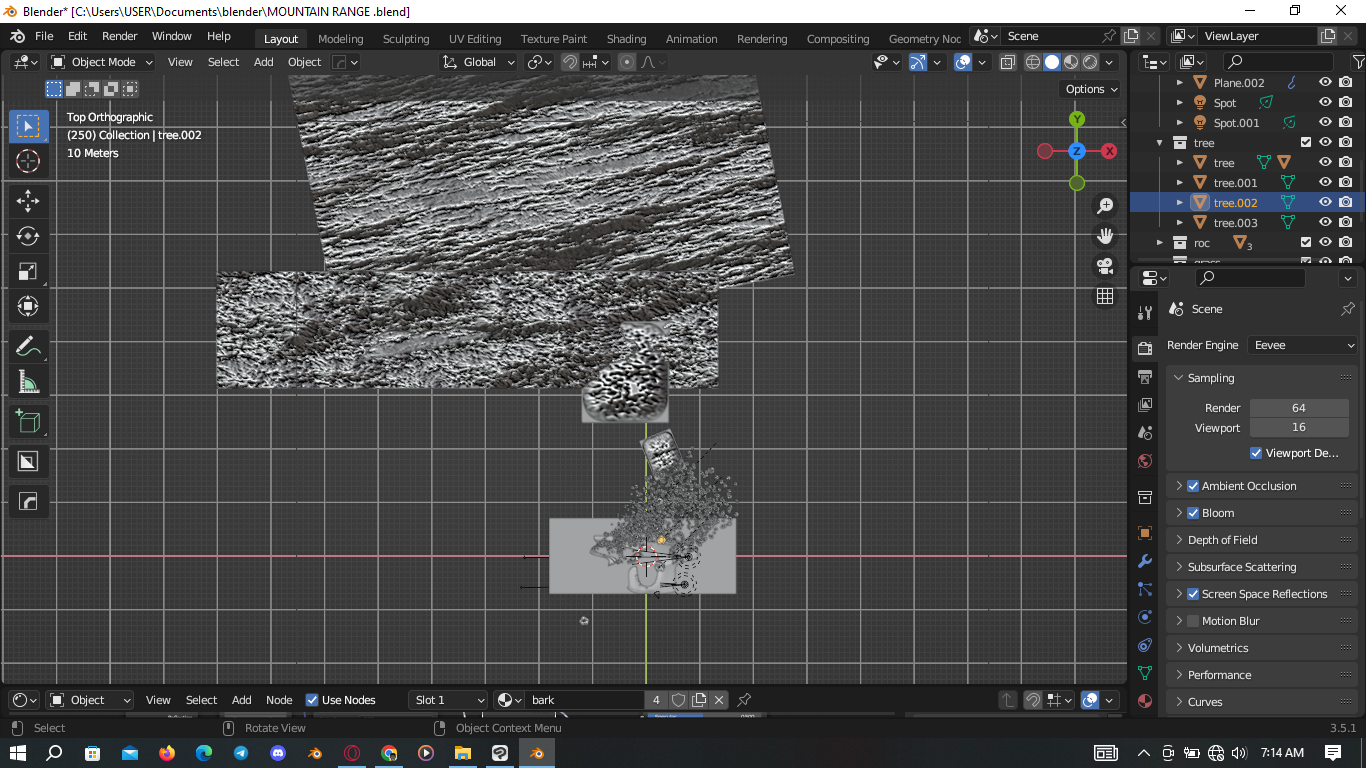Open the Render menu
Screen dimensions: 1366x768
pyautogui.click(x=120, y=36)
